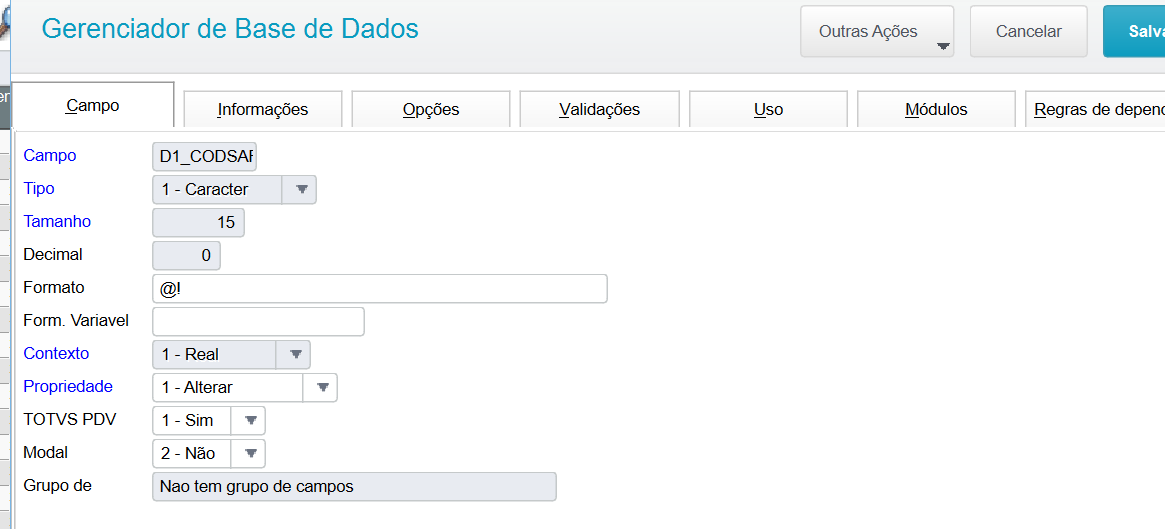The height and width of the screenshot is (529, 1165).
Task: Switch to Regras de dependência tab
Action: click(x=1095, y=109)
